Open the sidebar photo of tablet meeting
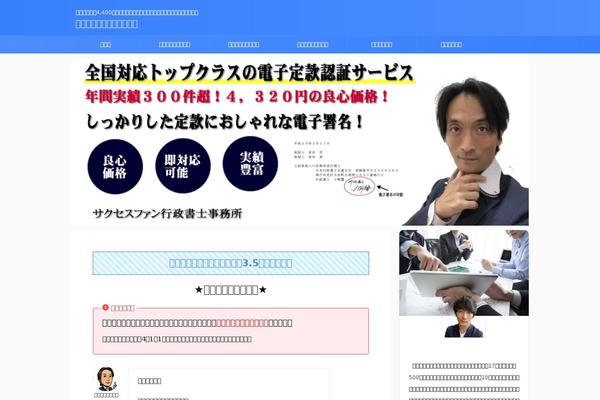This screenshot has height=400, width=600. 464,273
